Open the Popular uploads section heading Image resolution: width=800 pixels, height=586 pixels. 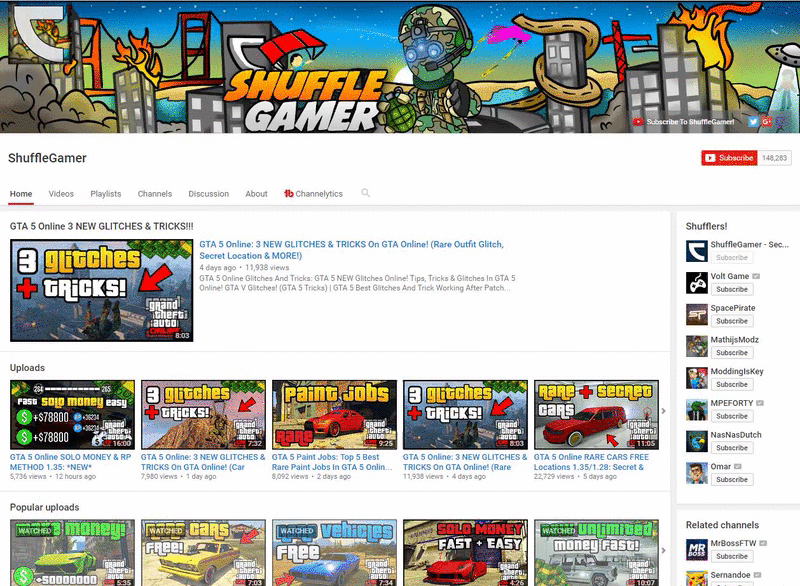click(44, 507)
